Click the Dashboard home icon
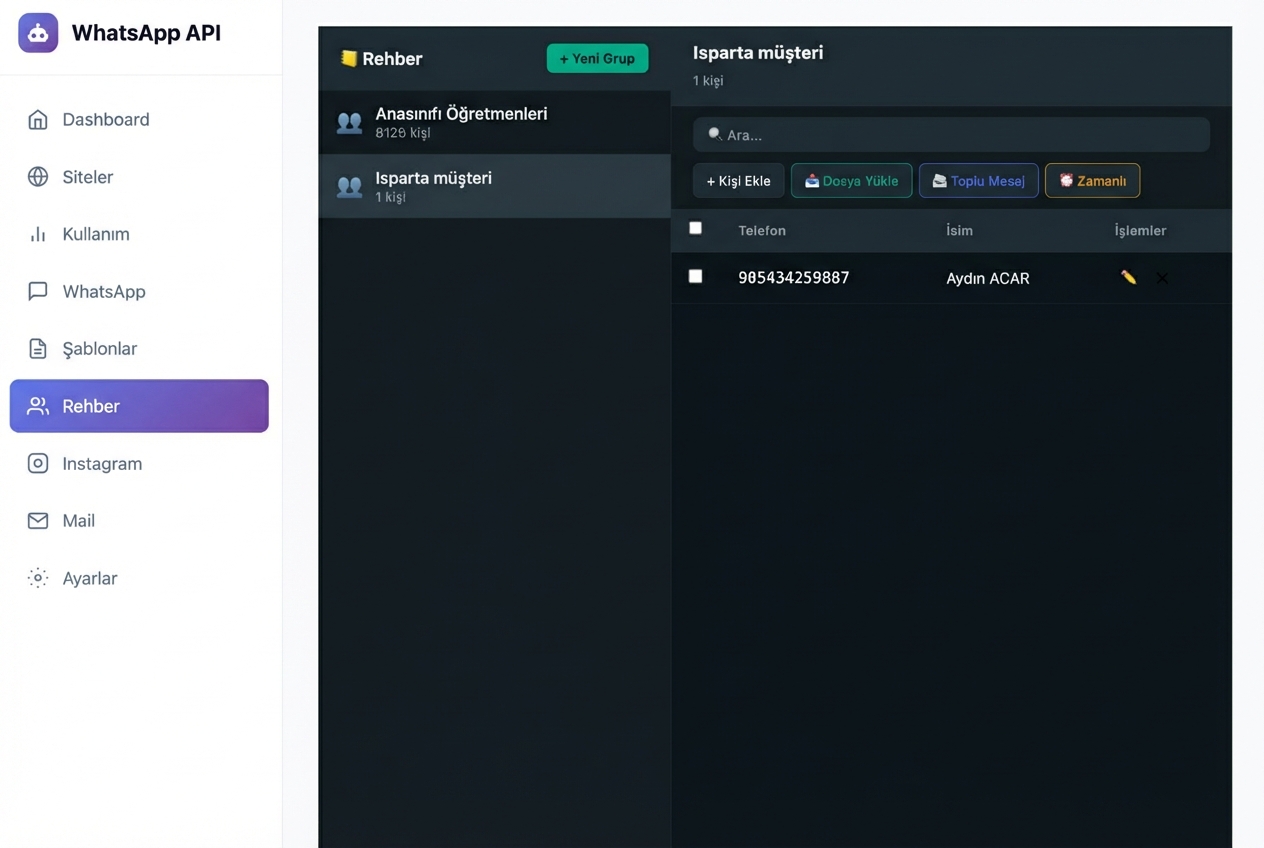 pos(38,120)
